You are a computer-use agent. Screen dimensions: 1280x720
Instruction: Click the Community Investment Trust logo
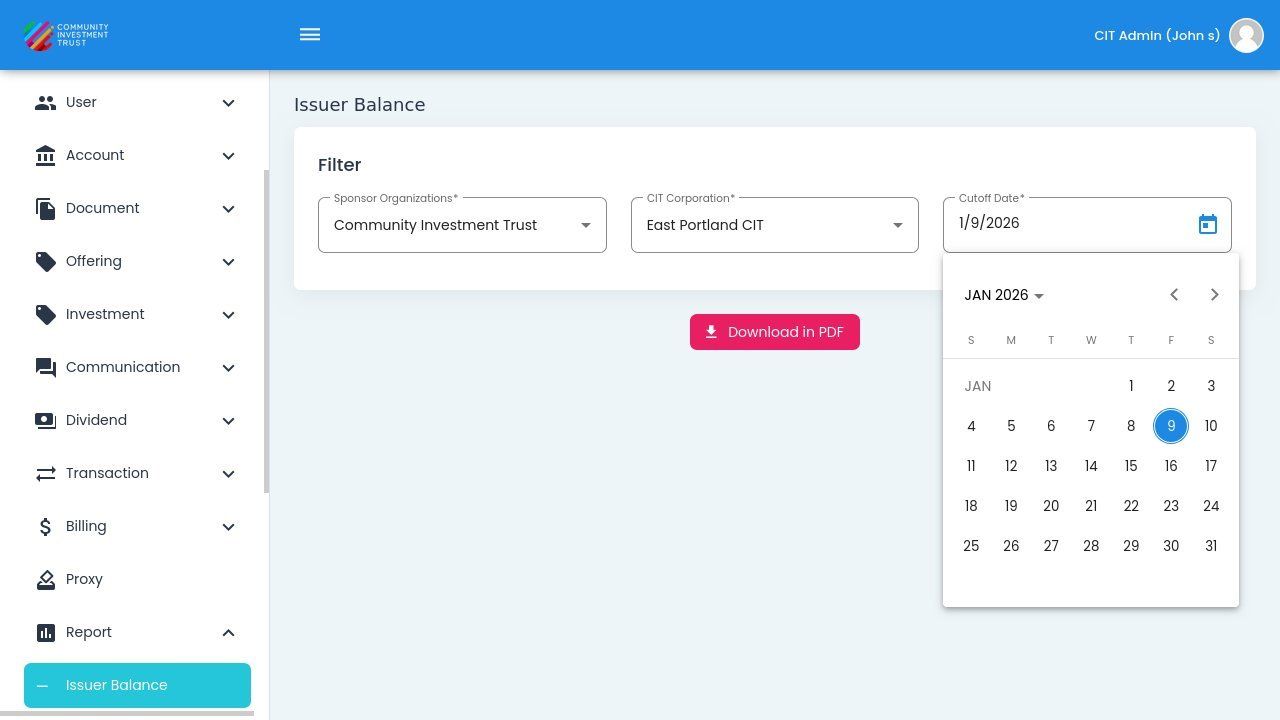66,35
